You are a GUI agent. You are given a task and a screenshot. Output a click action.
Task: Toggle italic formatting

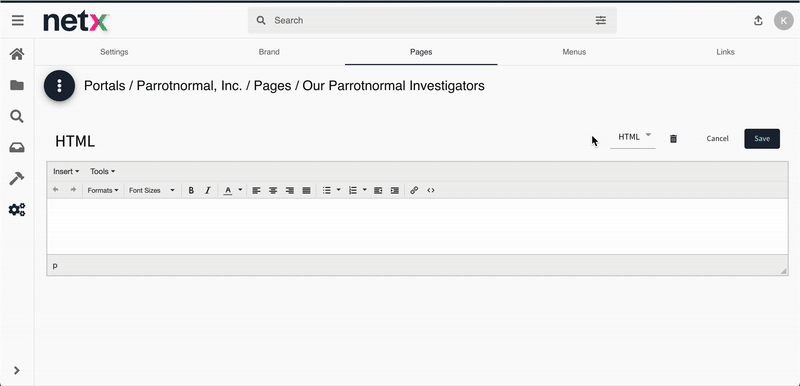tap(208, 190)
